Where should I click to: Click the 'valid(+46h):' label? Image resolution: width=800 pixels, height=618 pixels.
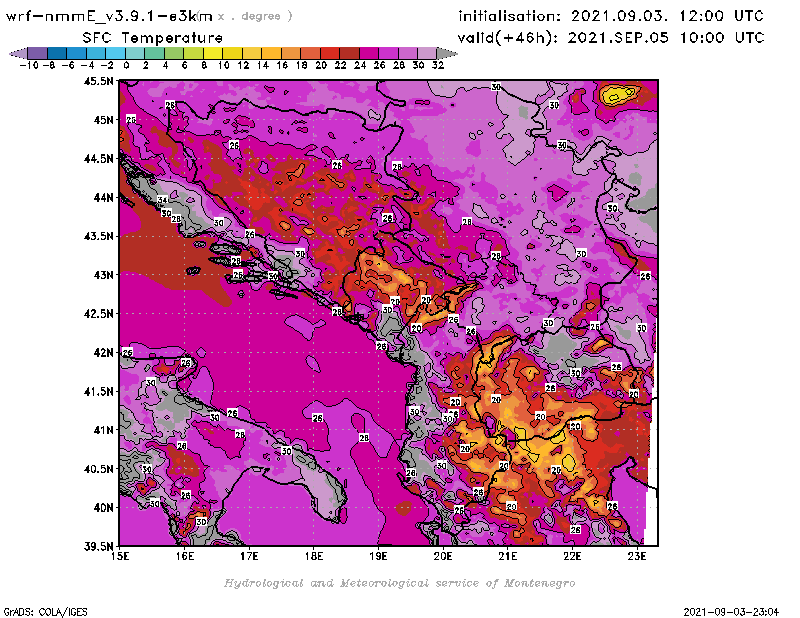(508, 38)
